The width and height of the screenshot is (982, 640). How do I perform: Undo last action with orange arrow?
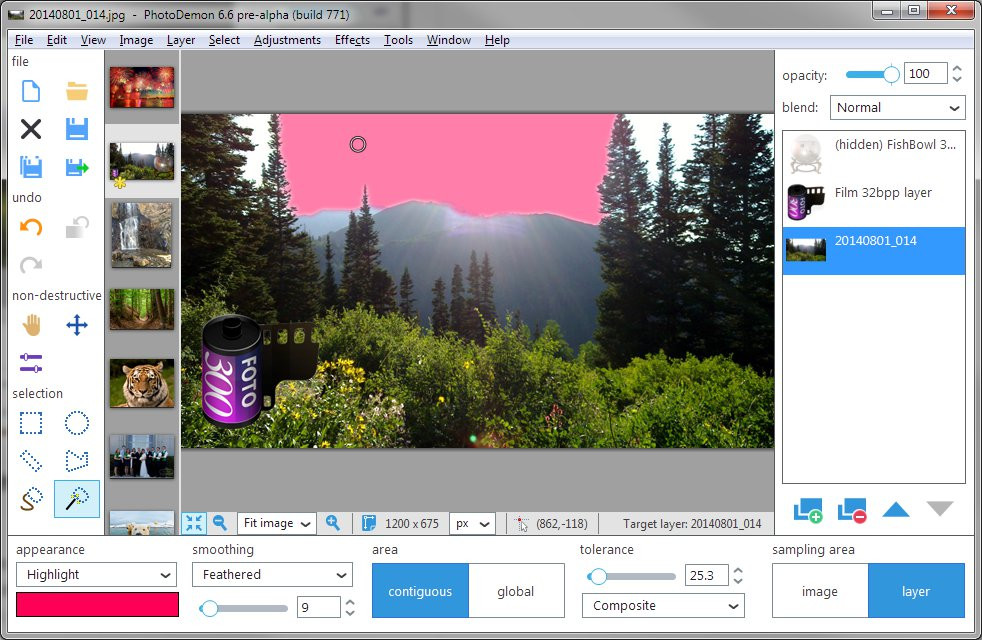pyautogui.click(x=31, y=227)
